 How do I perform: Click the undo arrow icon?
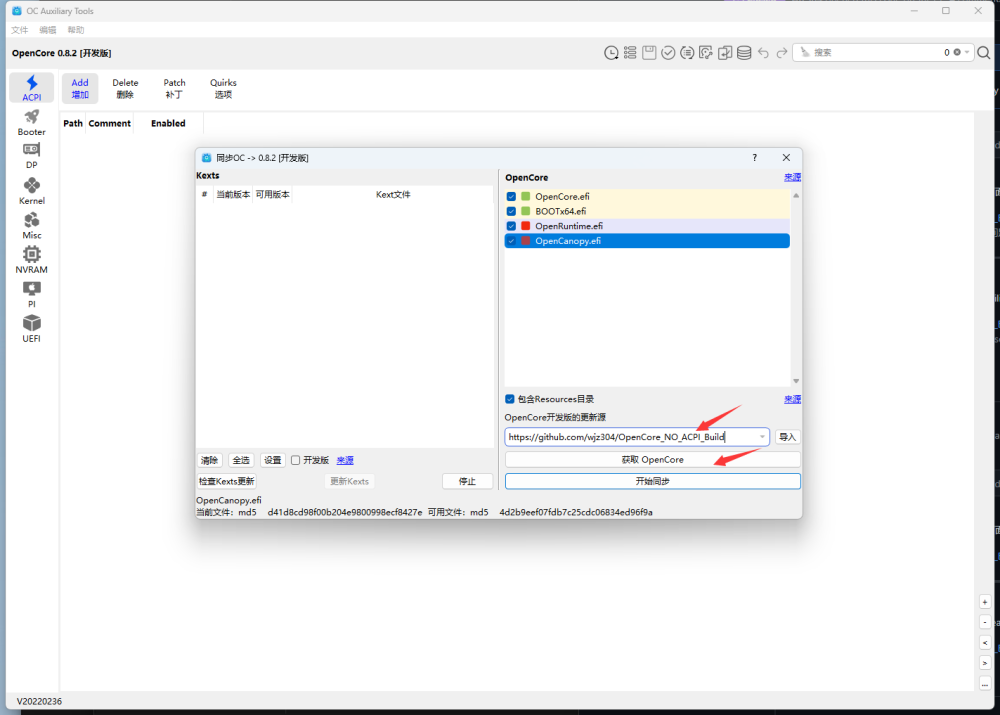763,53
